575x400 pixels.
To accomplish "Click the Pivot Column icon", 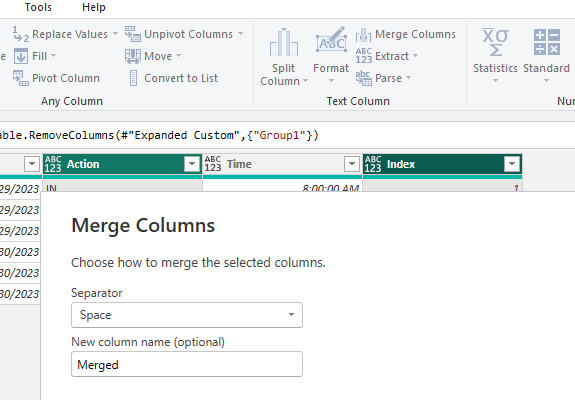I will coord(21,78).
